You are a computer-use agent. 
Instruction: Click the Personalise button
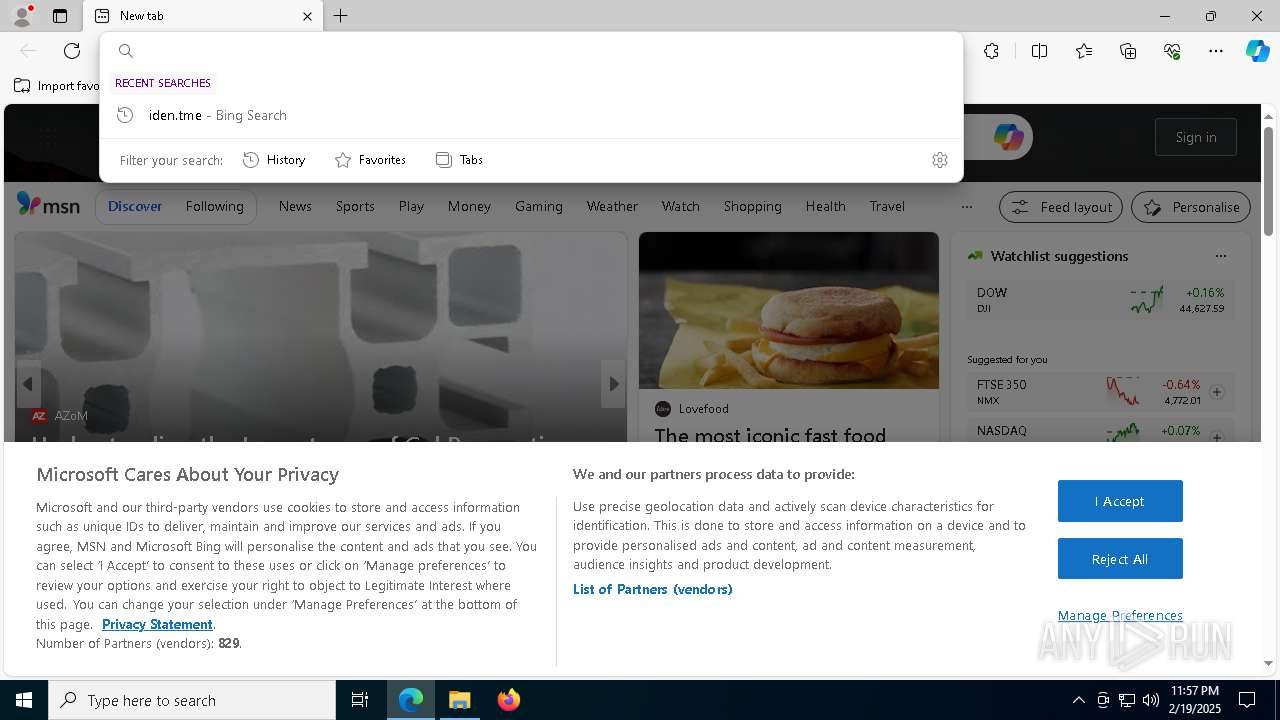tap(1191, 207)
